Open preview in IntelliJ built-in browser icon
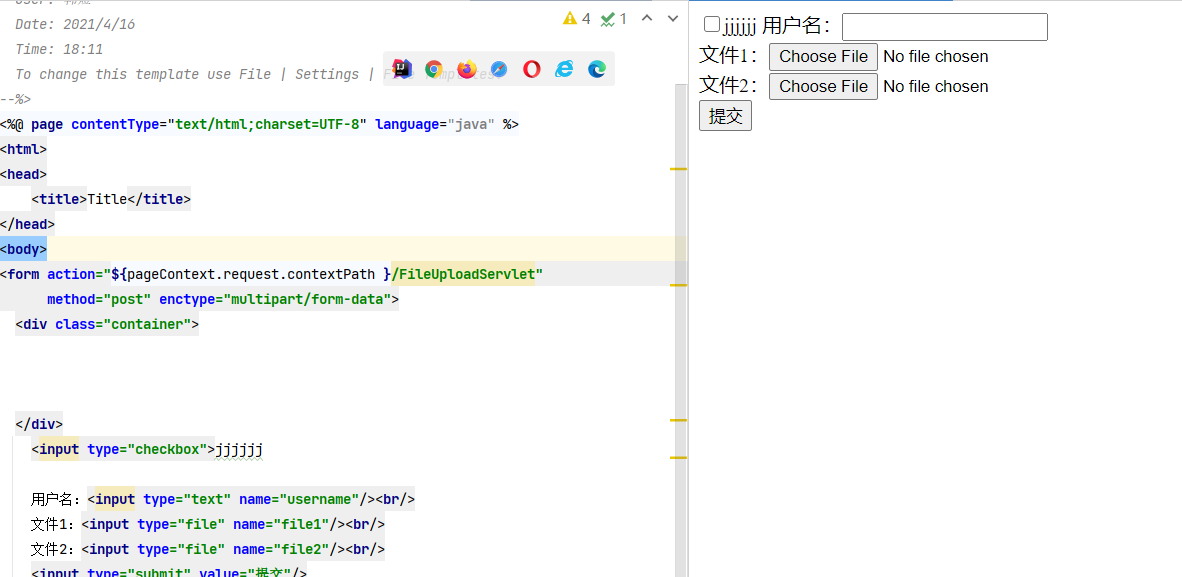 (x=402, y=69)
